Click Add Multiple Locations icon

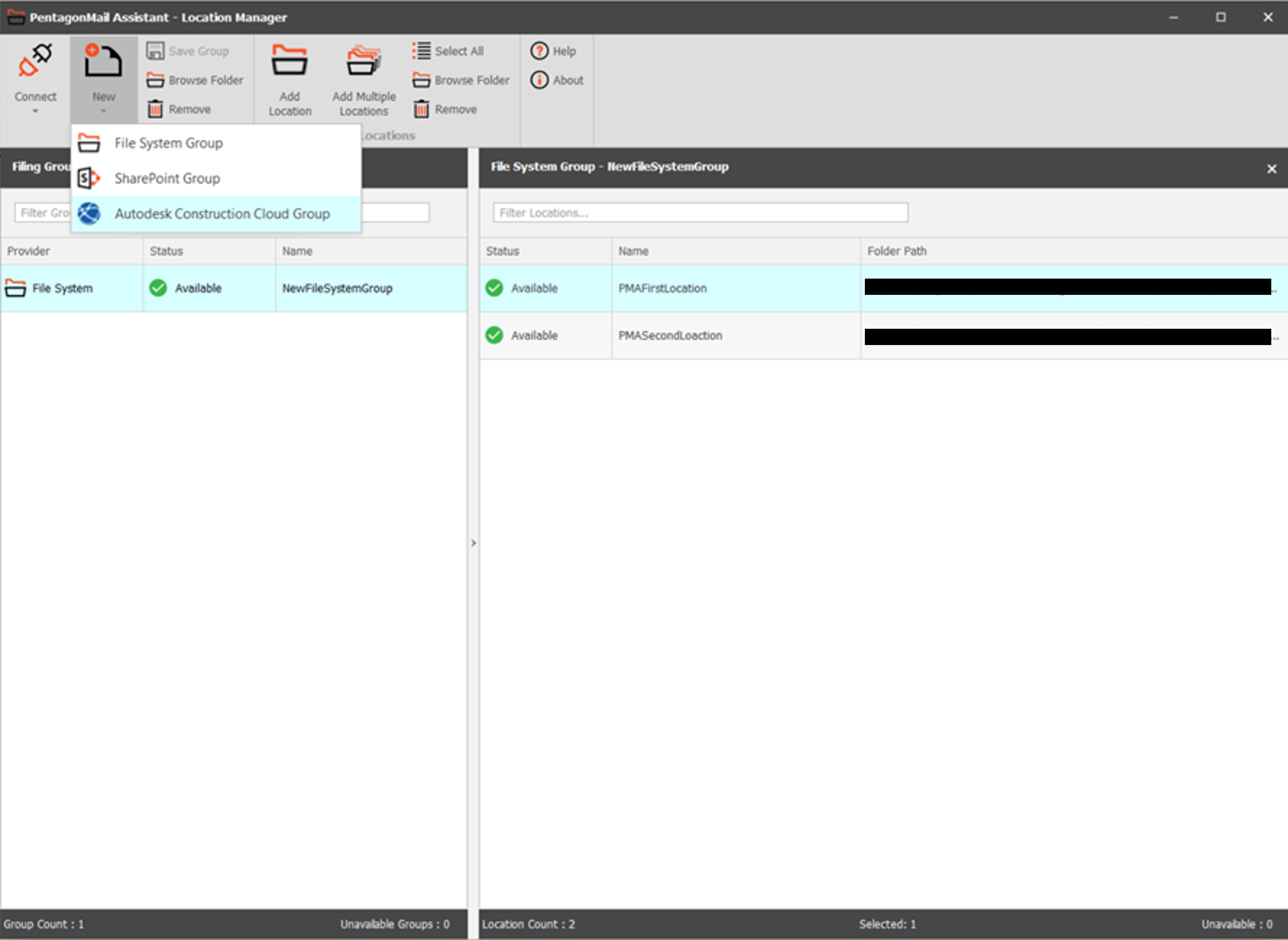point(364,61)
